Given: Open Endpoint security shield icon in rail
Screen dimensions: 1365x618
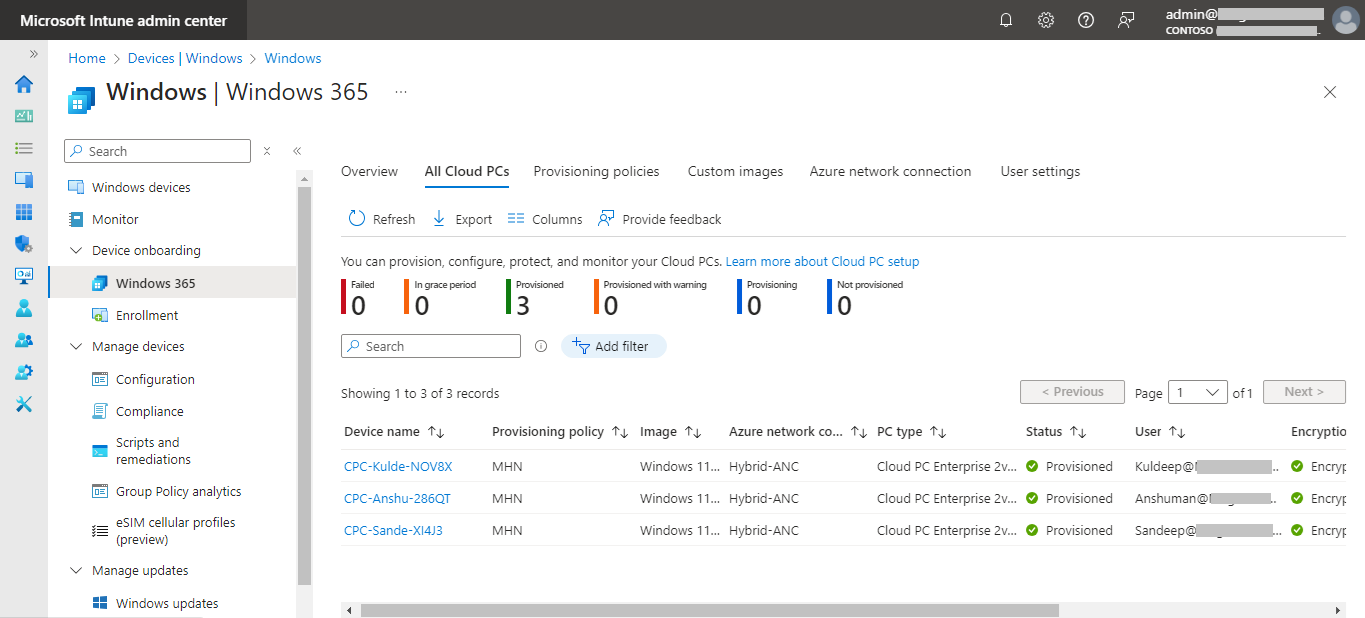Looking at the screenshot, I should point(24,244).
